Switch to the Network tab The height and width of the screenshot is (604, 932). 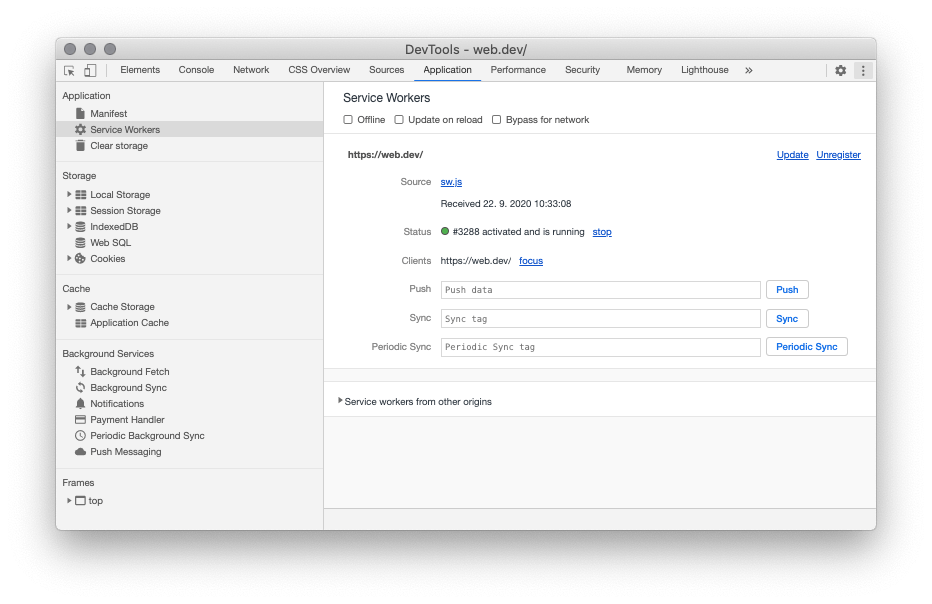(251, 70)
